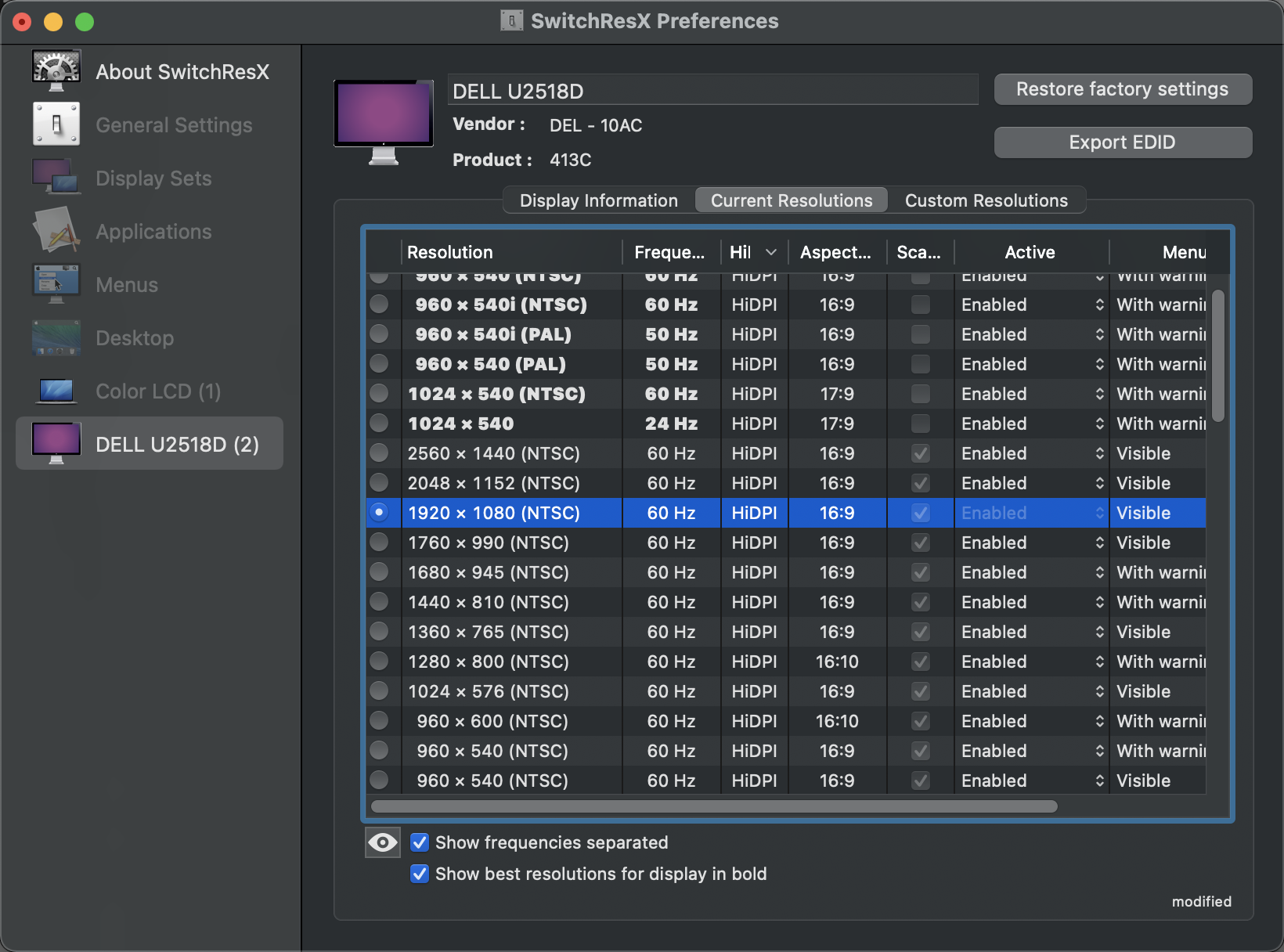This screenshot has height=952, width=1284.
Task: Open Active dropdown for 1920 × 1080 row
Action: coord(1032,513)
